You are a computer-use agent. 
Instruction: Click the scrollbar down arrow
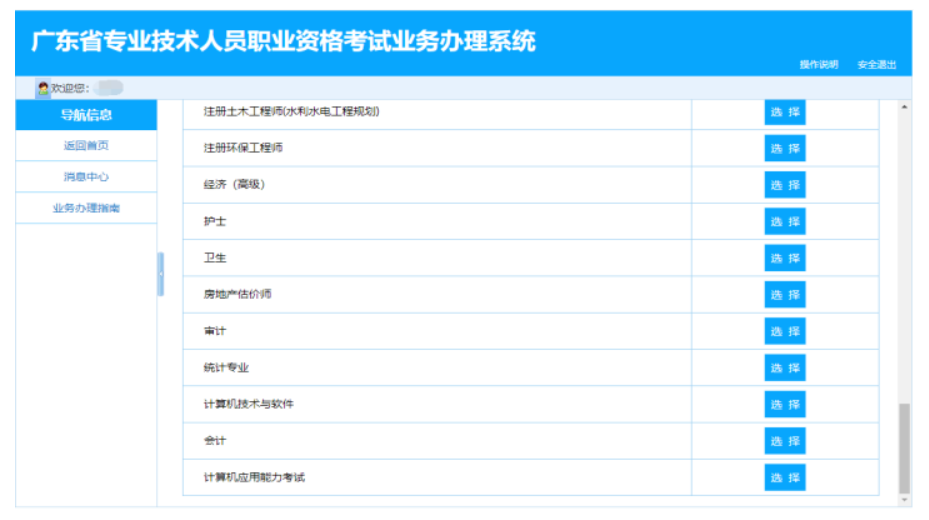coord(905,498)
